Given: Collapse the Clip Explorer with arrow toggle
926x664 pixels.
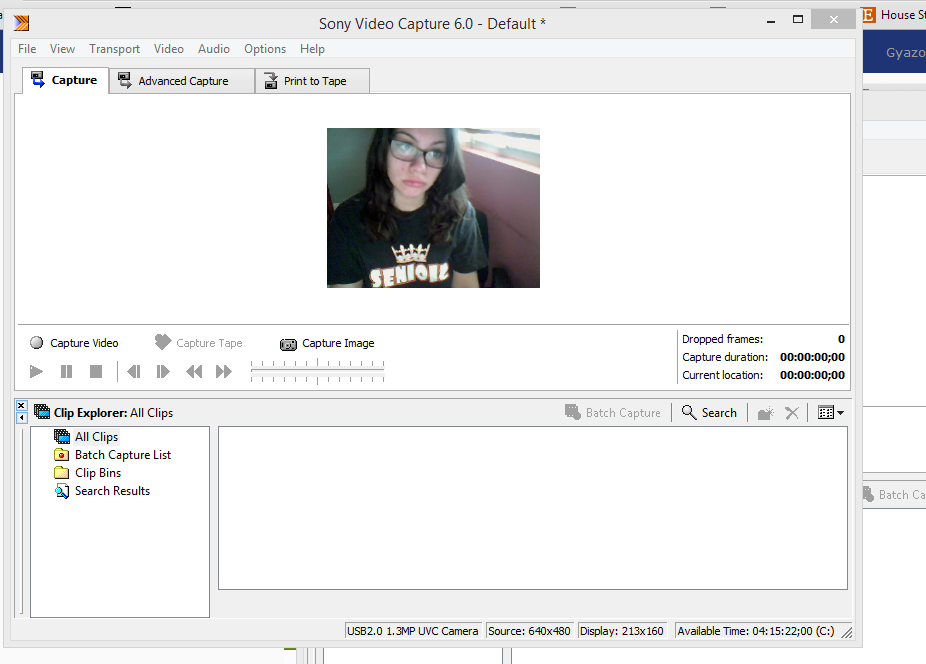Looking at the screenshot, I should [21, 417].
